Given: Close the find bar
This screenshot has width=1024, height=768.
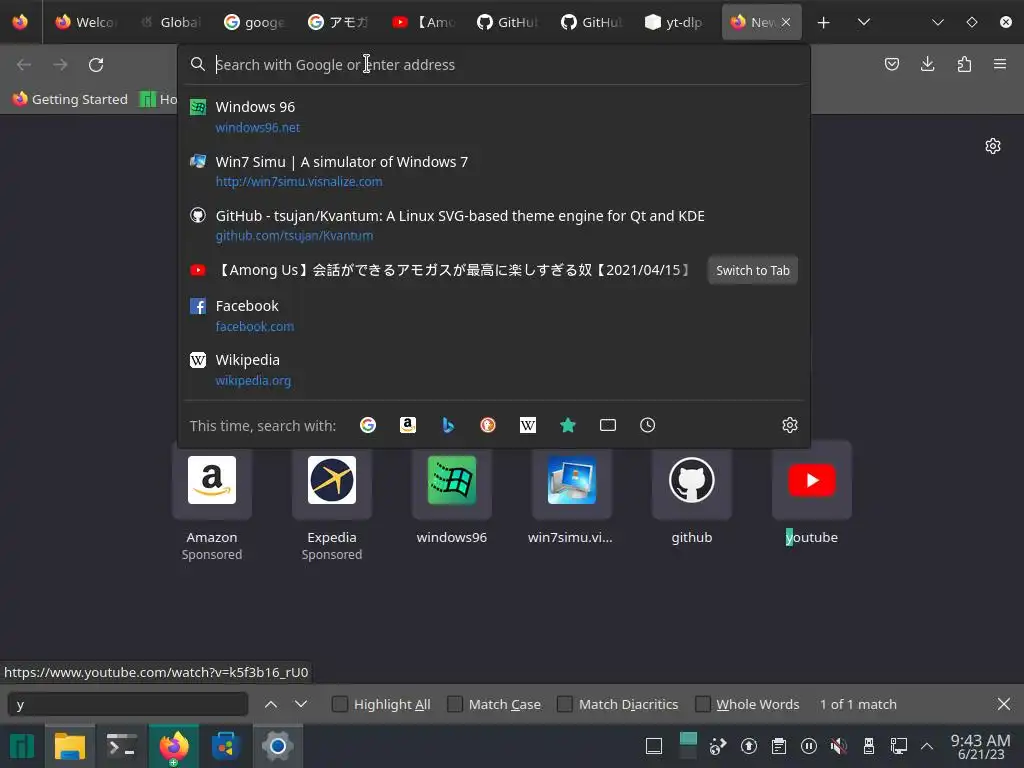Looking at the screenshot, I should [x=1004, y=704].
